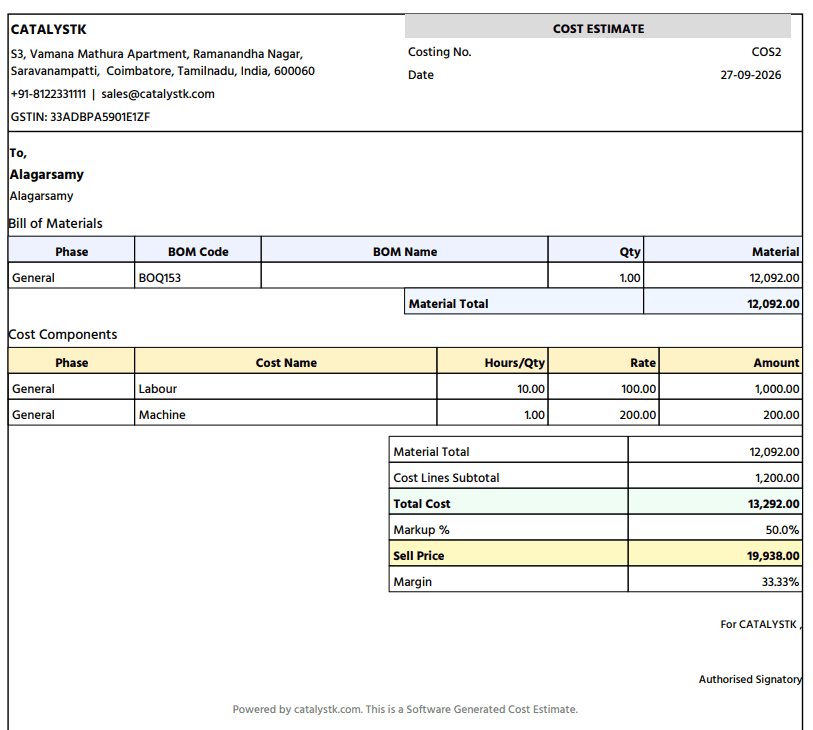Viewport: 813px width, 730px height.
Task: Click the 'Saravanampatti, Coimbatore' address line
Action: click(x=162, y=71)
